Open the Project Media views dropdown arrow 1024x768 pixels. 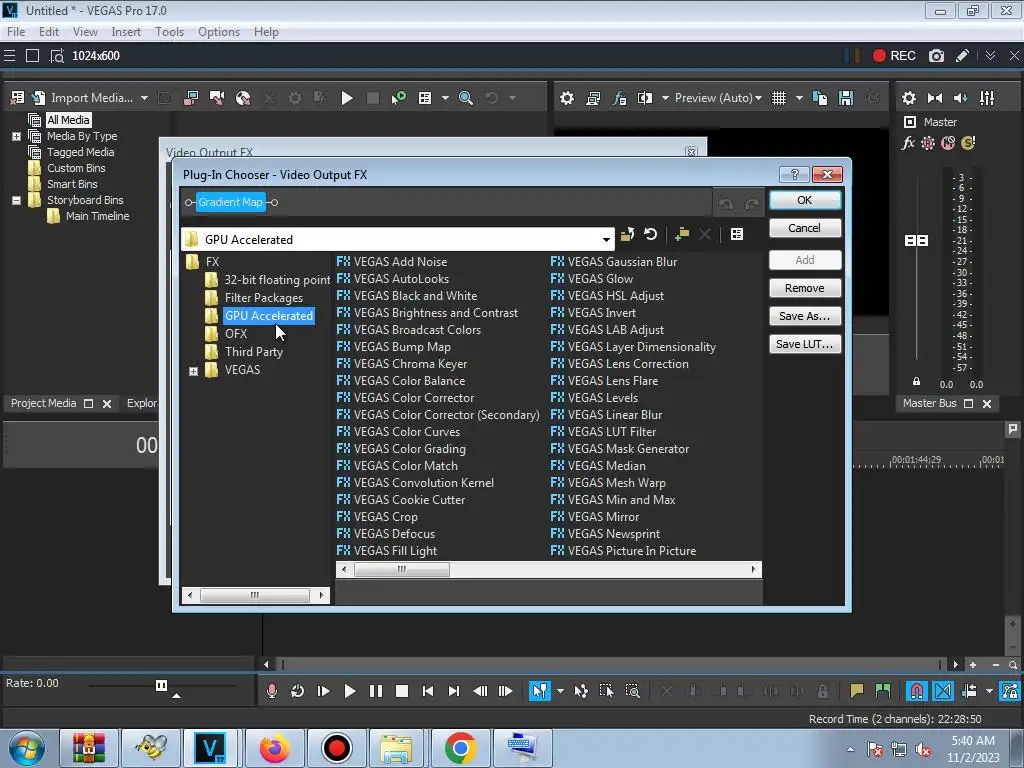[445, 98]
